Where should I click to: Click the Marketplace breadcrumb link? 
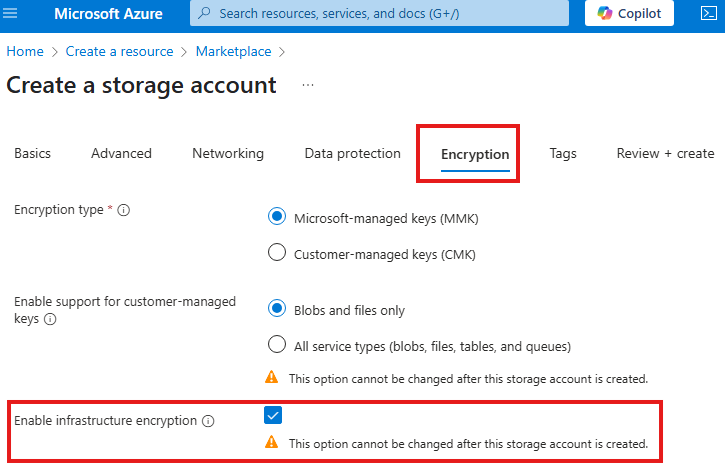click(x=234, y=51)
